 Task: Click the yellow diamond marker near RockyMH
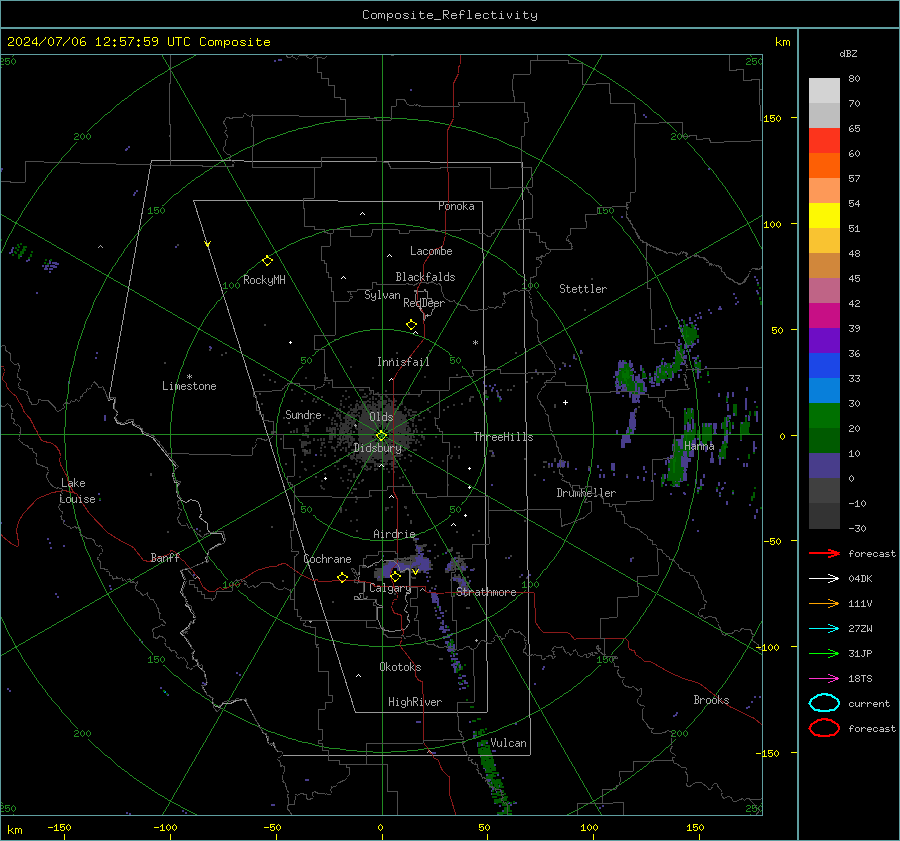tap(267, 261)
